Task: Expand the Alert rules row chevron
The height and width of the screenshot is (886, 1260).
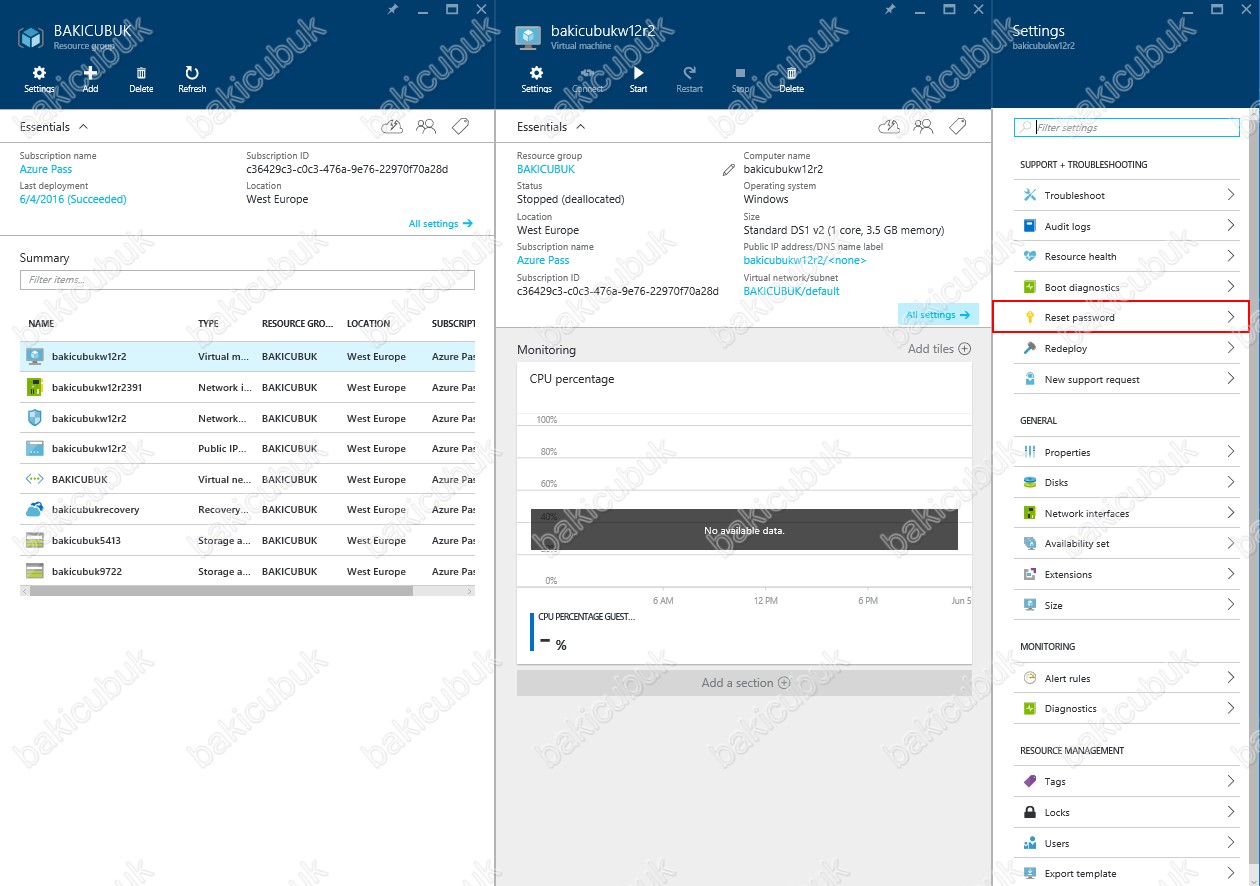Action: point(1231,678)
